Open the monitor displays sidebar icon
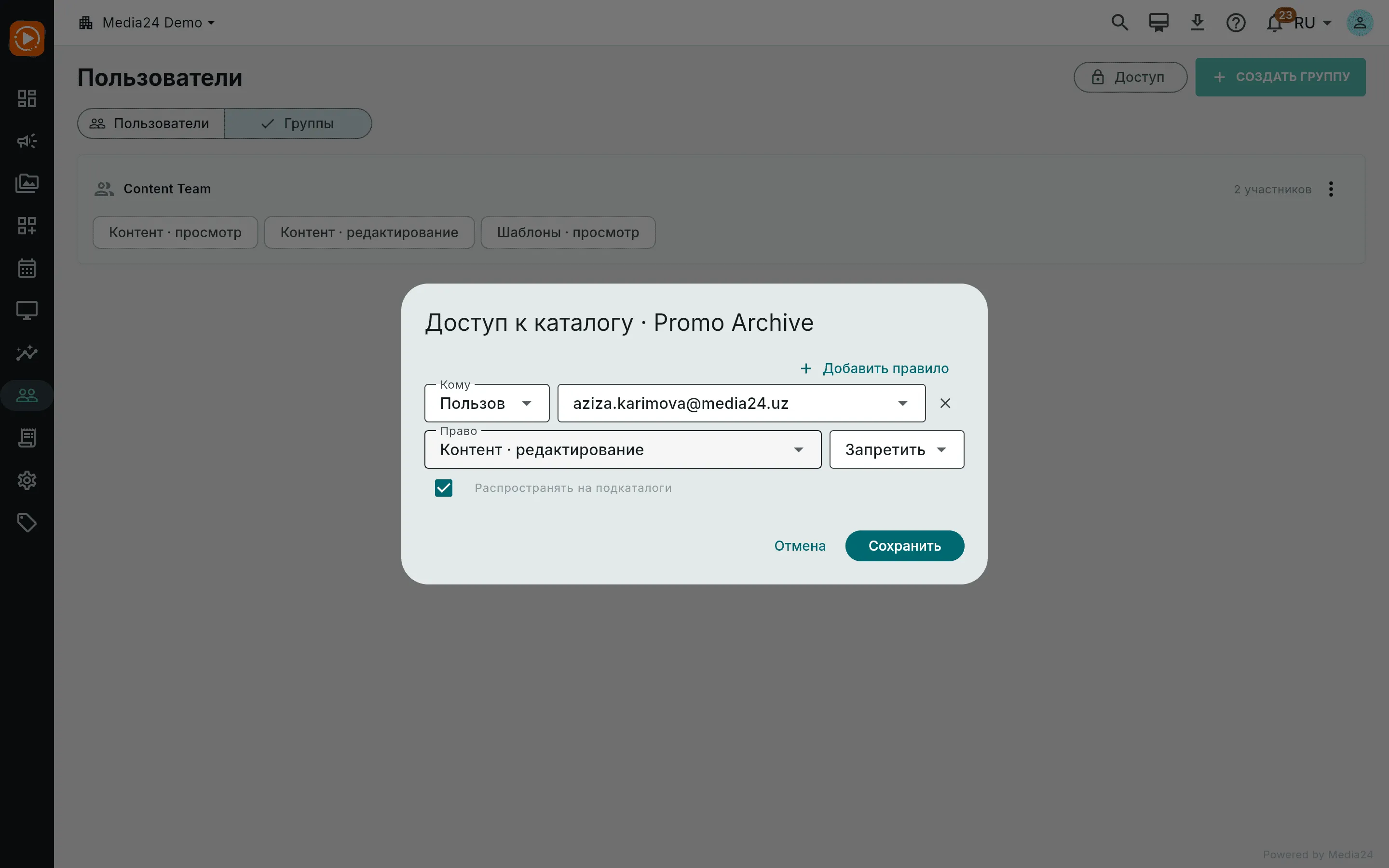The height and width of the screenshot is (868, 1389). (x=27, y=311)
